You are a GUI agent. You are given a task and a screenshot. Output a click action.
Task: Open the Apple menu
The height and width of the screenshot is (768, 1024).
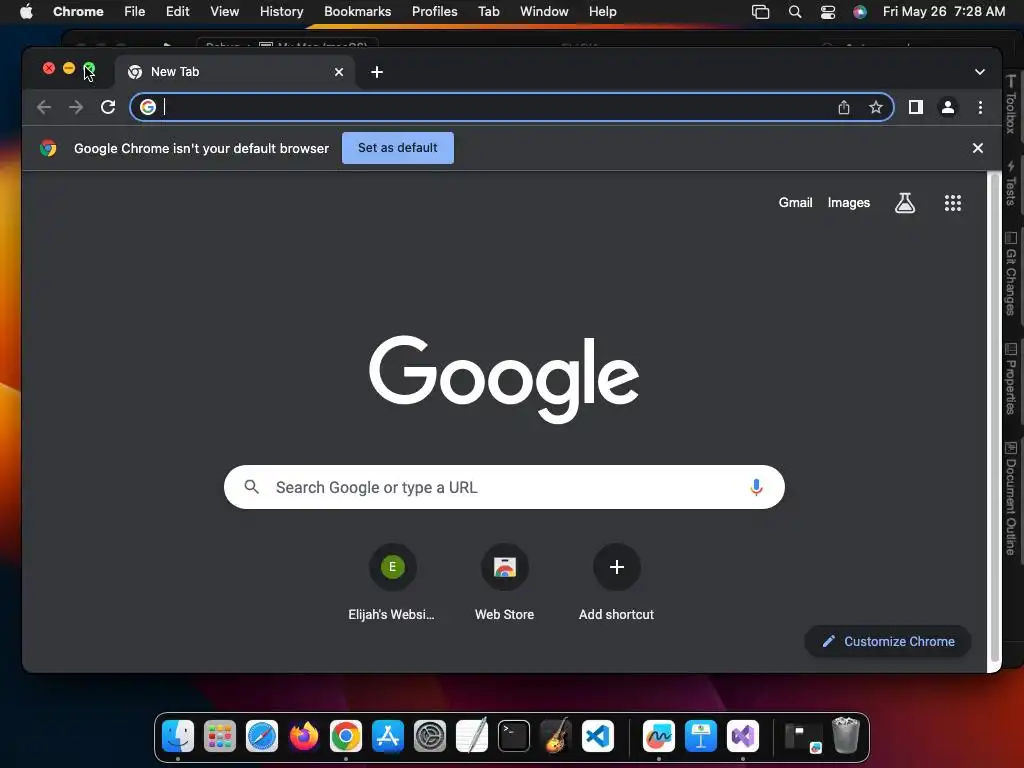26,12
